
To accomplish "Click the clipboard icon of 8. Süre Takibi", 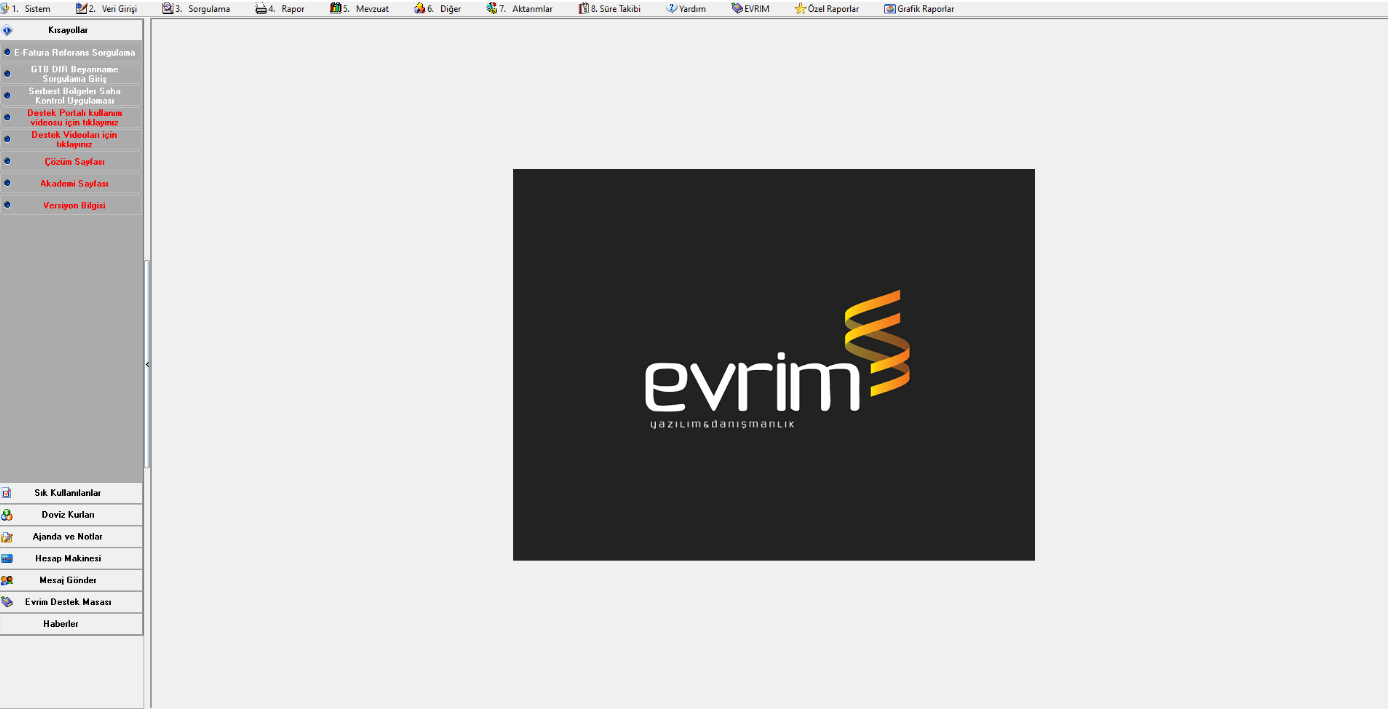I will click(x=584, y=9).
